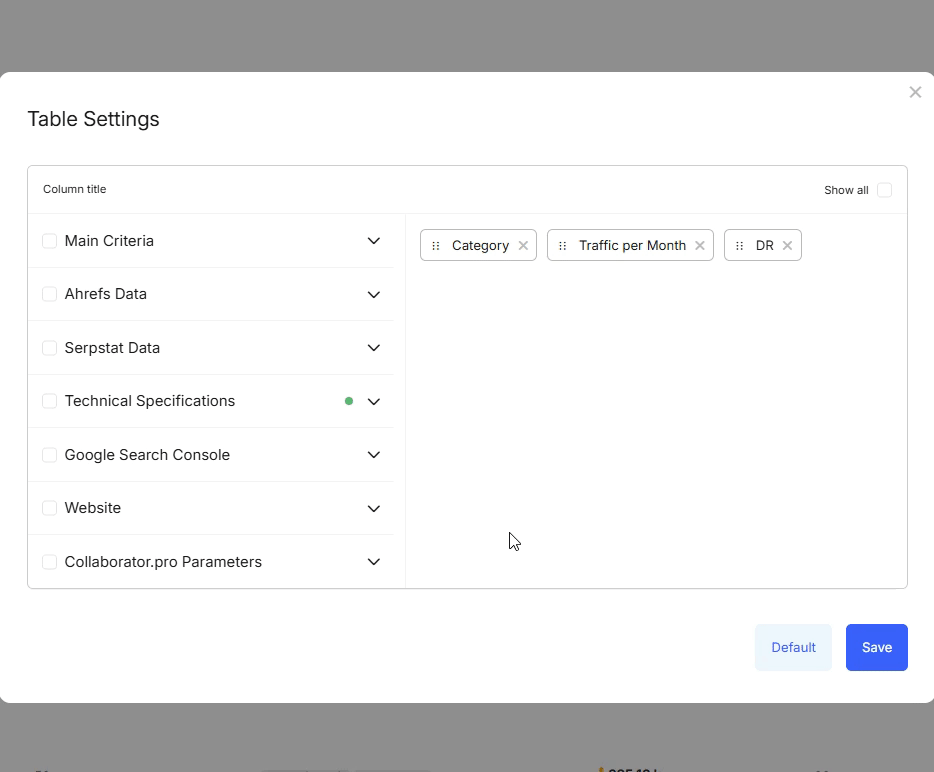Expand the Ahrefs Data section
Image resolution: width=934 pixels, height=772 pixels.
click(373, 294)
